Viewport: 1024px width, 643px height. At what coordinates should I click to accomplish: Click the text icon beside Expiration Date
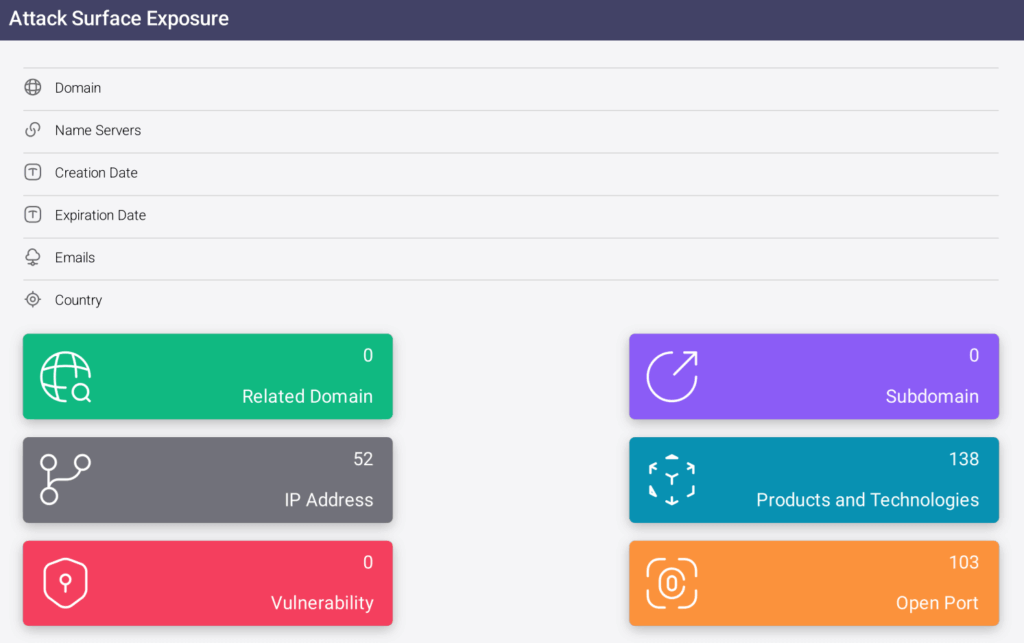(x=33, y=215)
